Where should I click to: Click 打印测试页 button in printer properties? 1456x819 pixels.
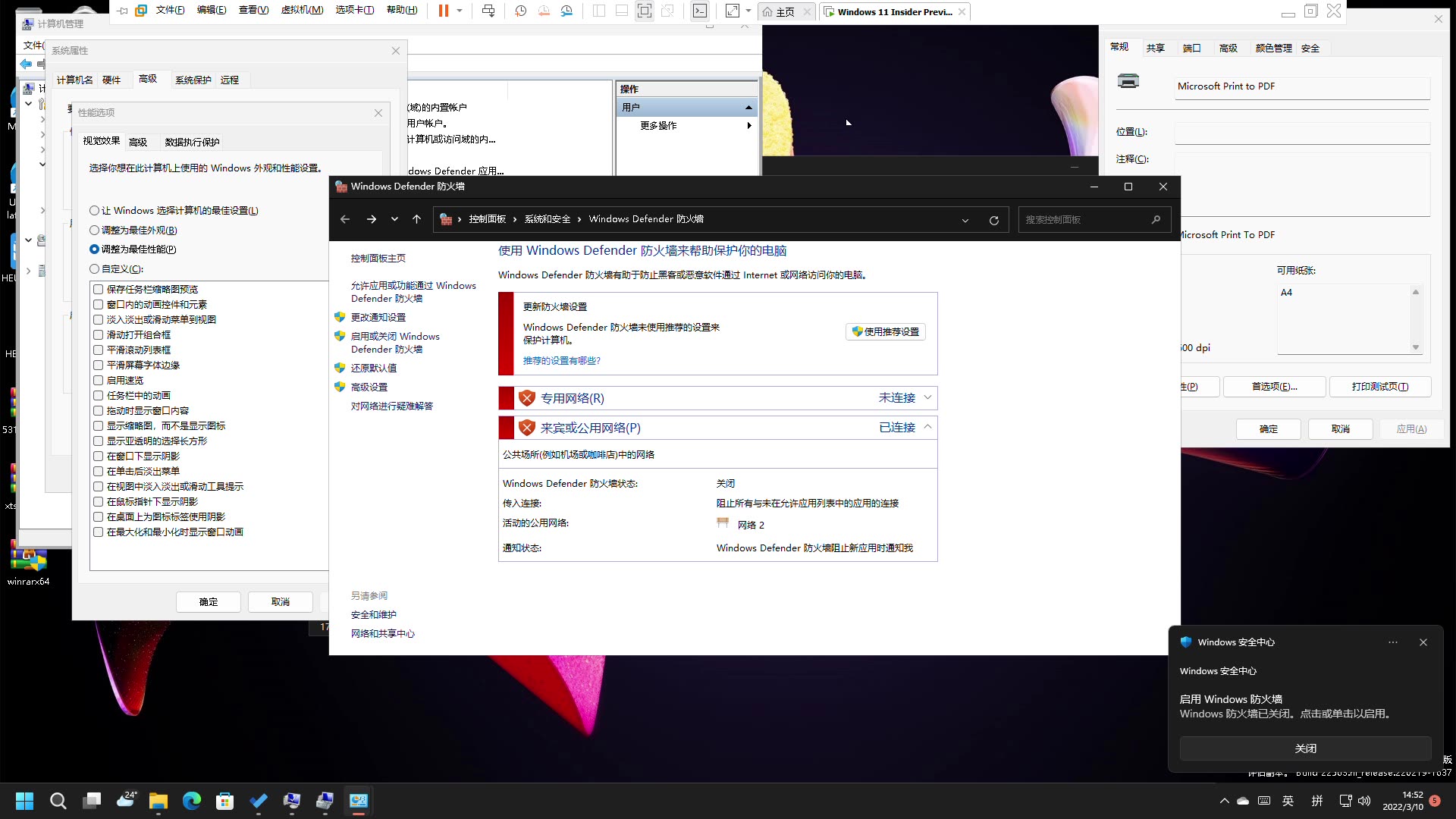[1380, 387]
